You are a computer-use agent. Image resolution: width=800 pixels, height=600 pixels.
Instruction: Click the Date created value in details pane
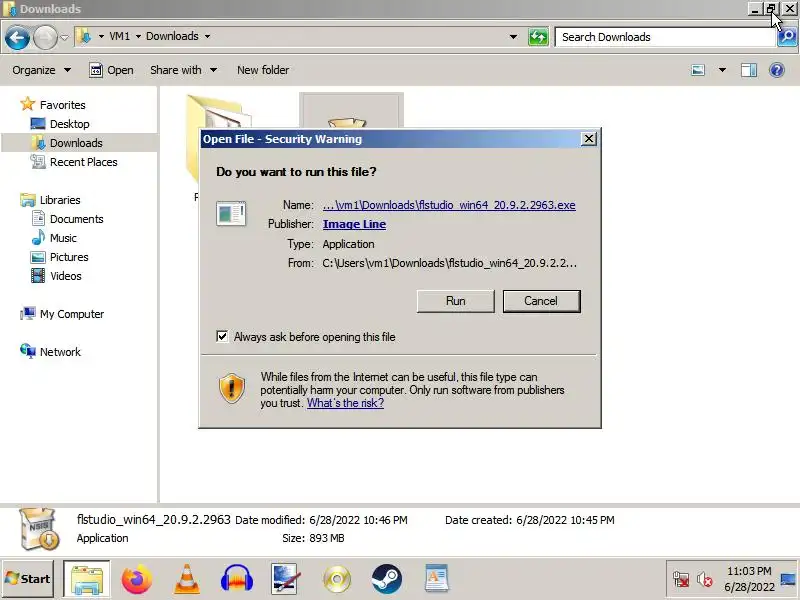[565, 520]
